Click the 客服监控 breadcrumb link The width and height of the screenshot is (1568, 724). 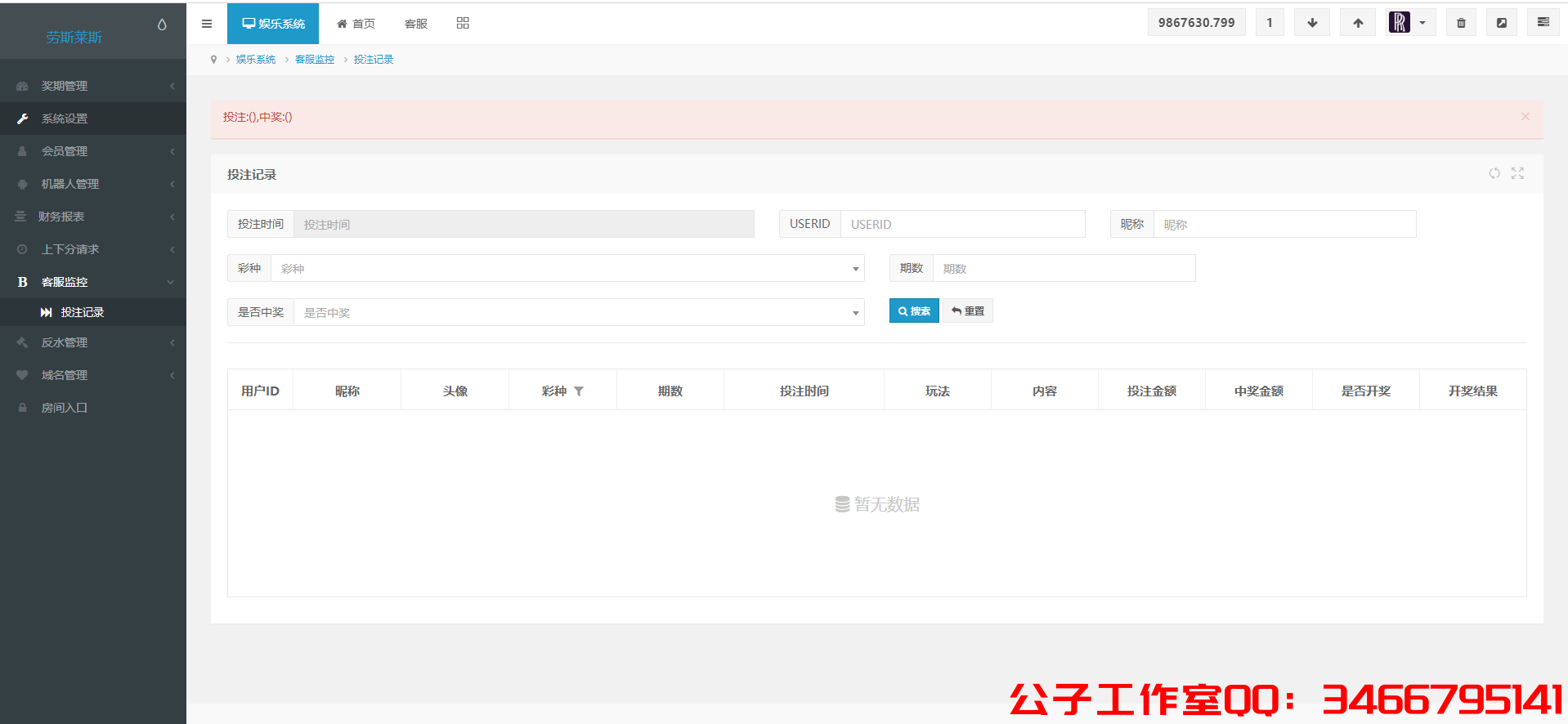coord(315,60)
